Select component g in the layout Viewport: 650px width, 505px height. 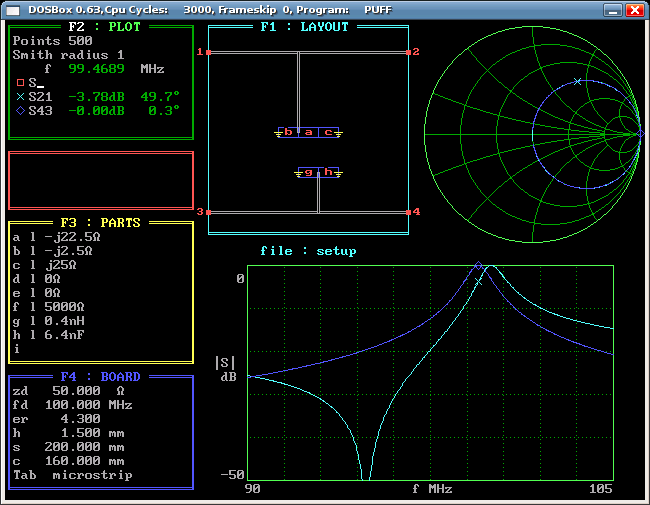308,172
